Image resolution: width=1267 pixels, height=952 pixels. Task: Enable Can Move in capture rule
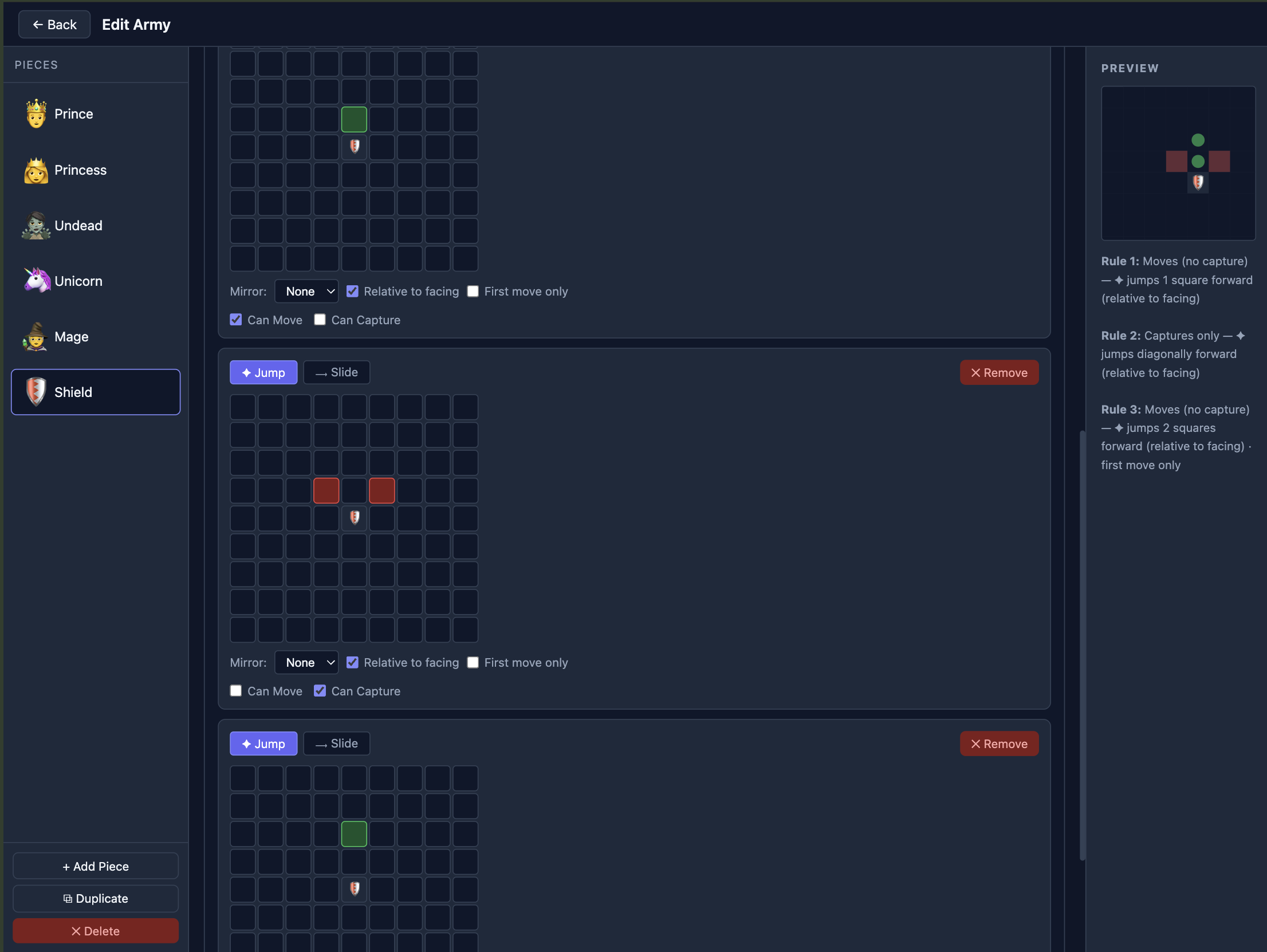(x=236, y=691)
